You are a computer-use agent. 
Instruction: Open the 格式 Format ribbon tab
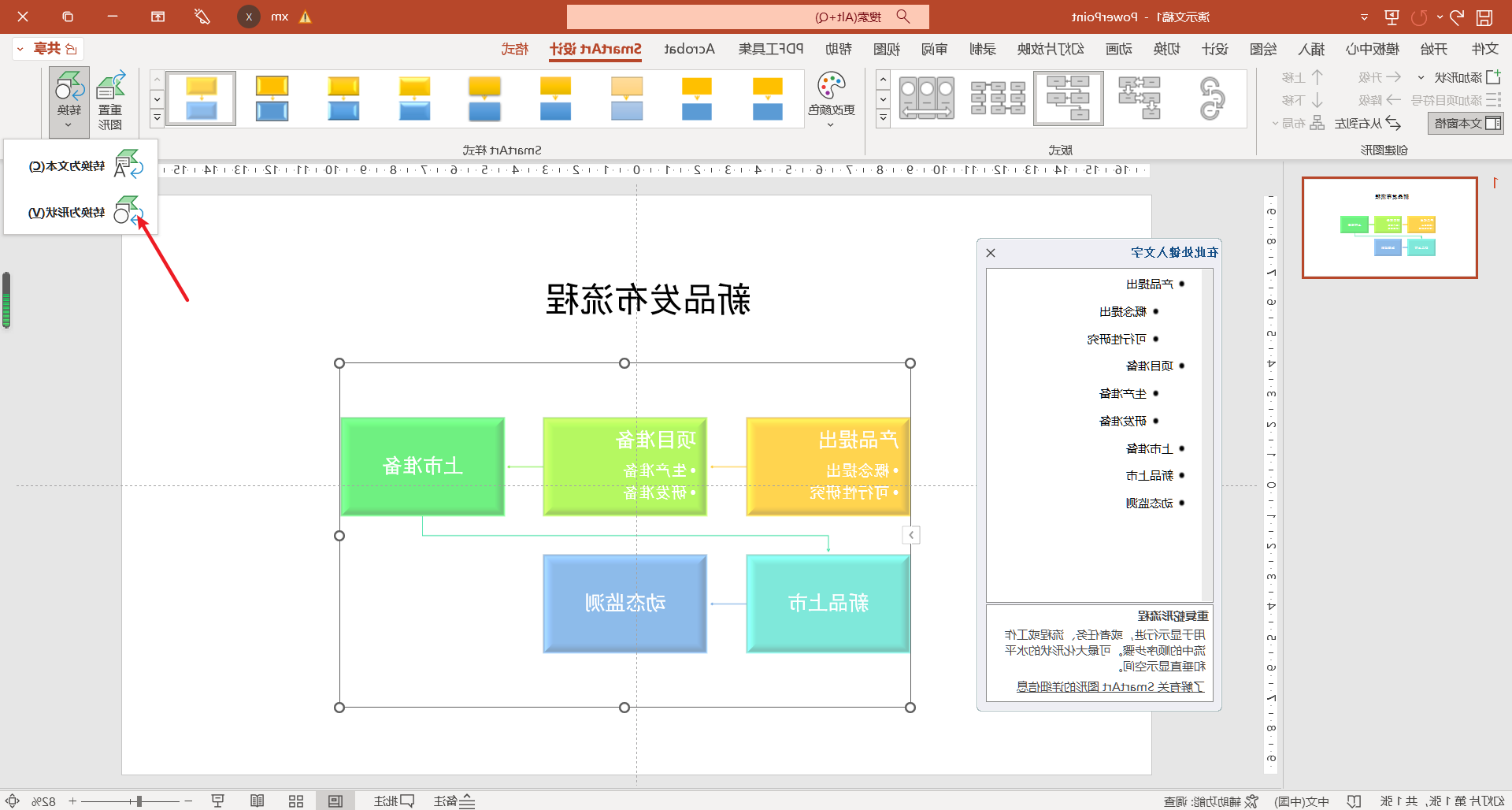(x=515, y=49)
